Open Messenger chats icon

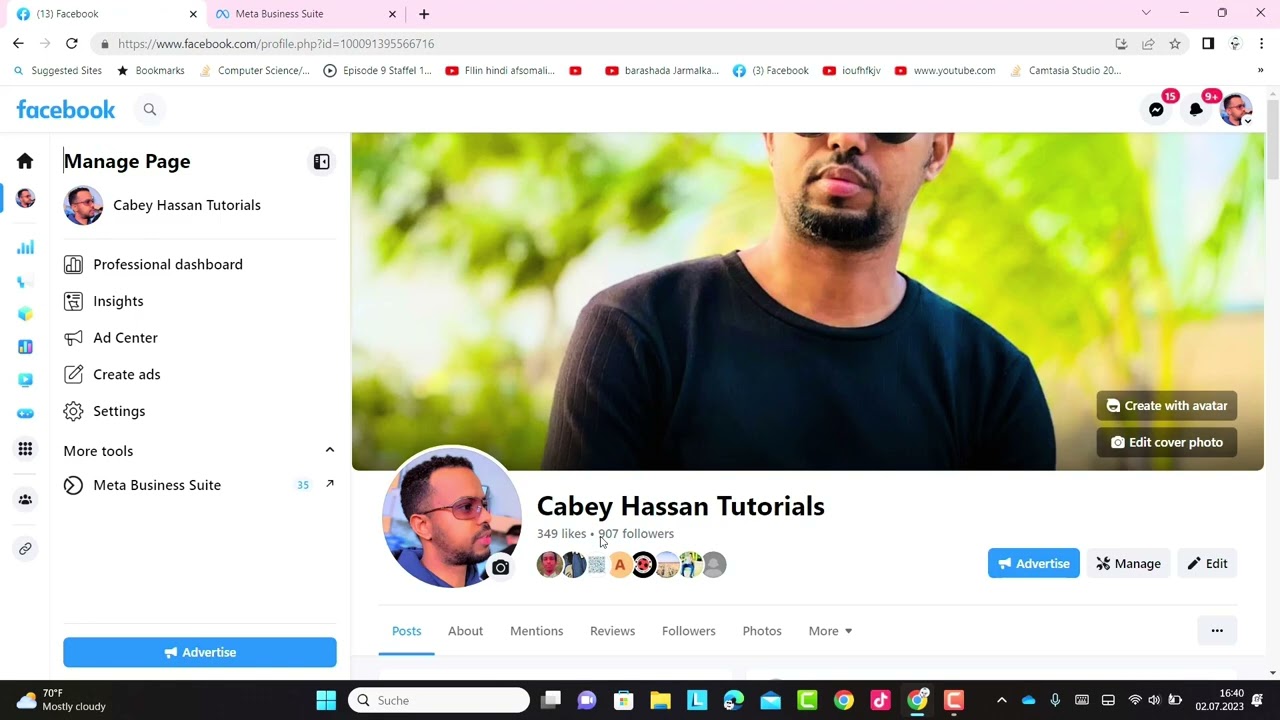tap(1156, 110)
